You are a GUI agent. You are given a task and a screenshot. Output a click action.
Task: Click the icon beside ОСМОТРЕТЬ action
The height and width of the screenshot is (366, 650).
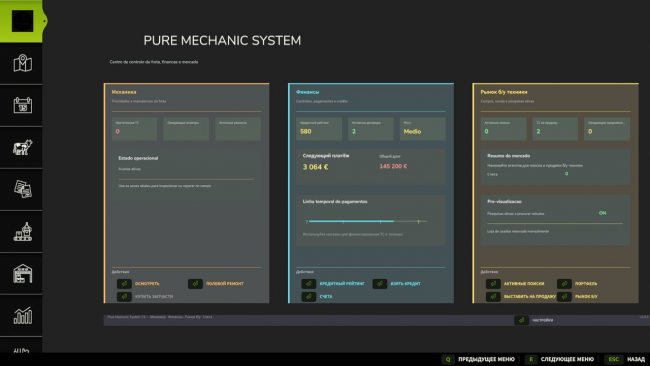[124, 284]
